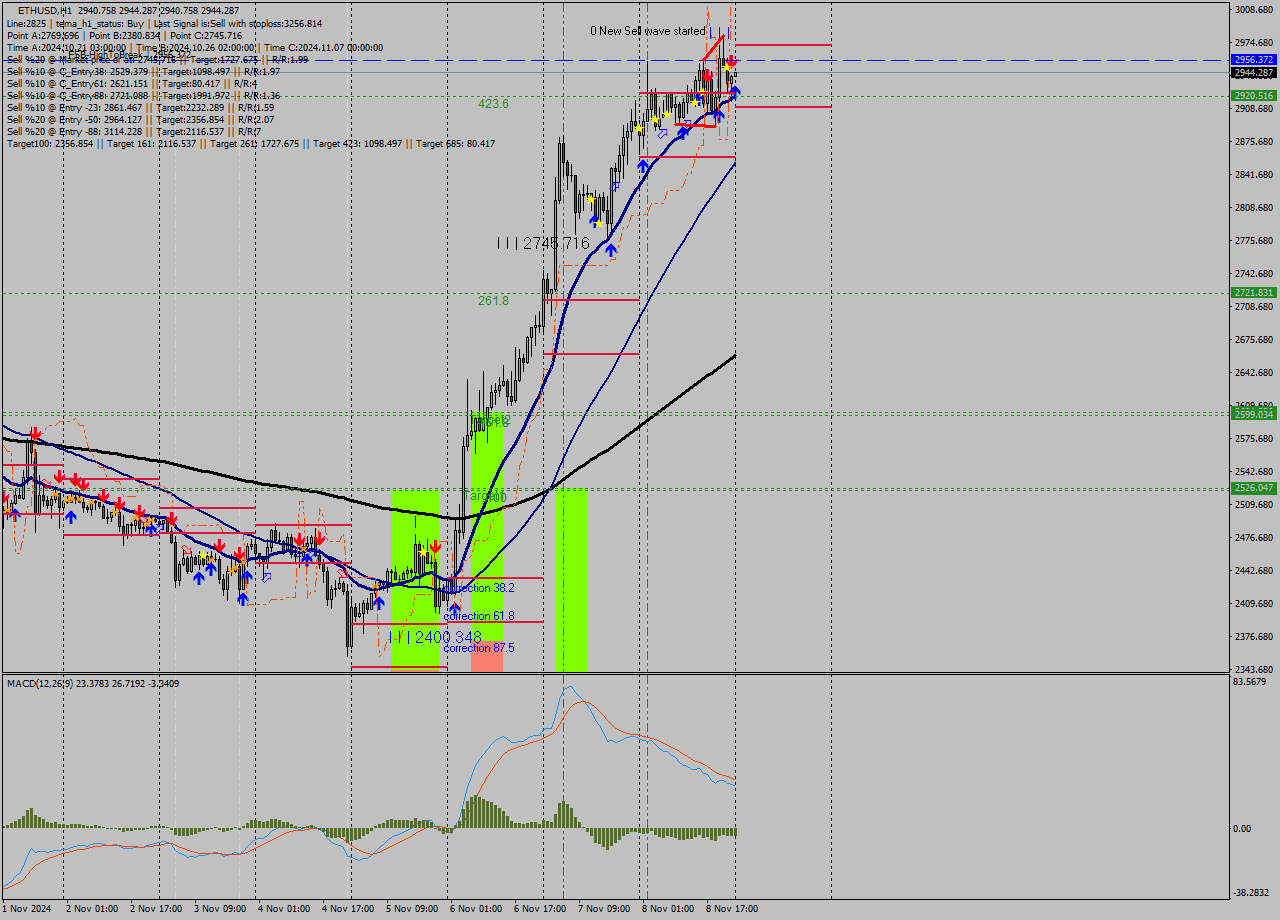Click the 'correction 61.8' label

tap(479, 616)
